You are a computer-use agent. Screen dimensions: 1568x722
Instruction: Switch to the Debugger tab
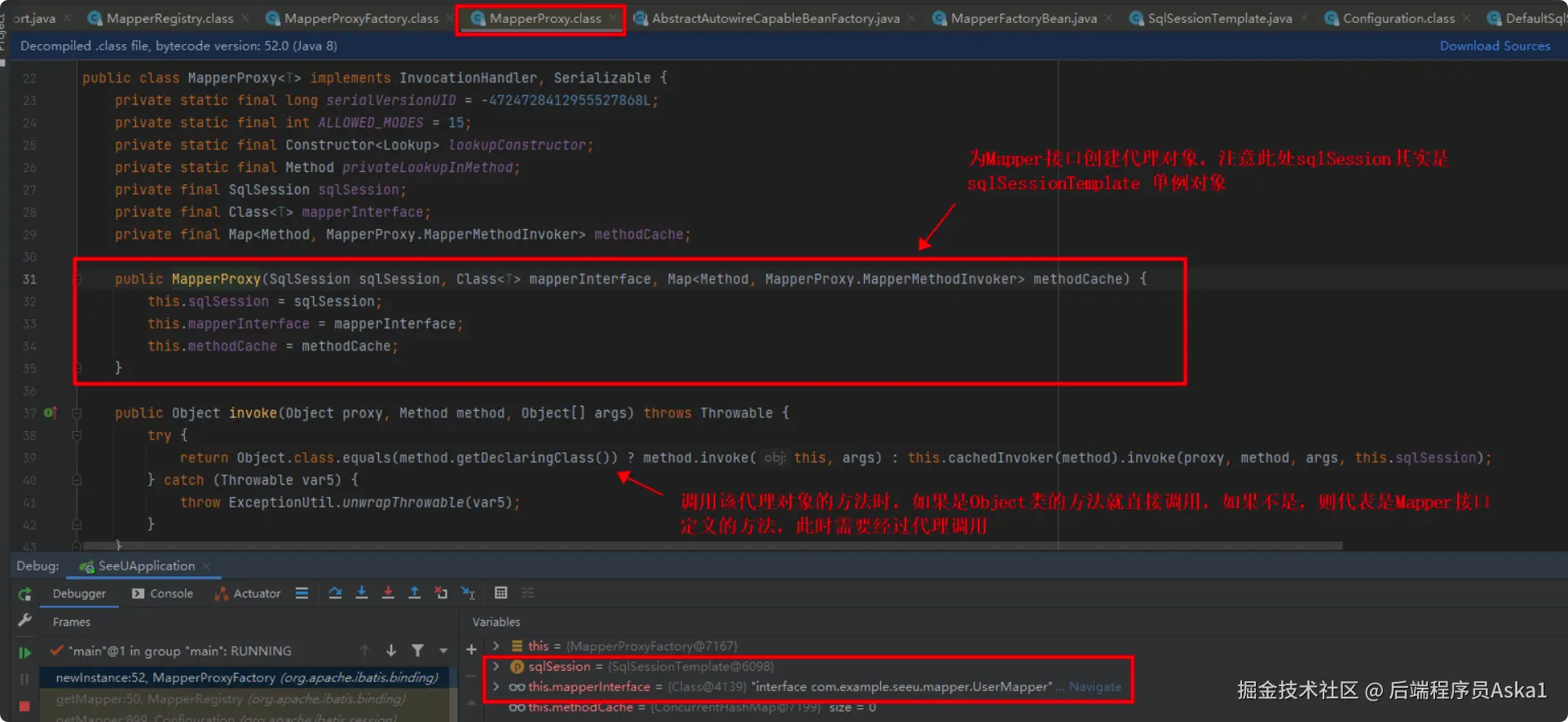click(x=79, y=593)
